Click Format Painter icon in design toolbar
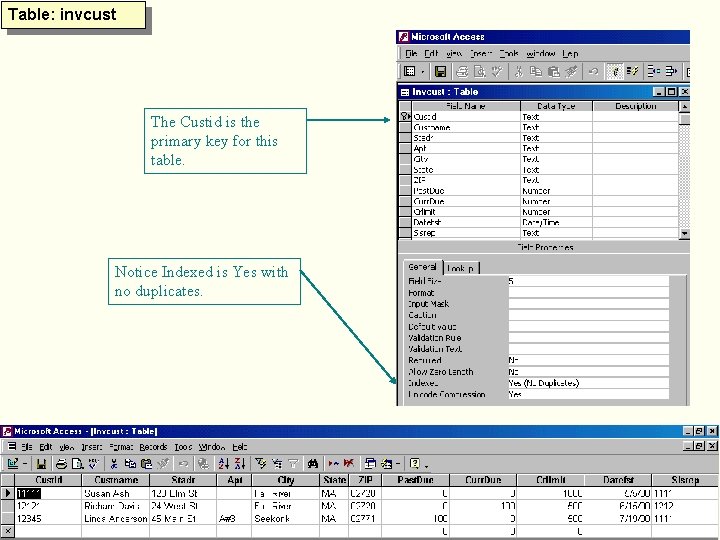The height and width of the screenshot is (540, 720). click(571, 71)
